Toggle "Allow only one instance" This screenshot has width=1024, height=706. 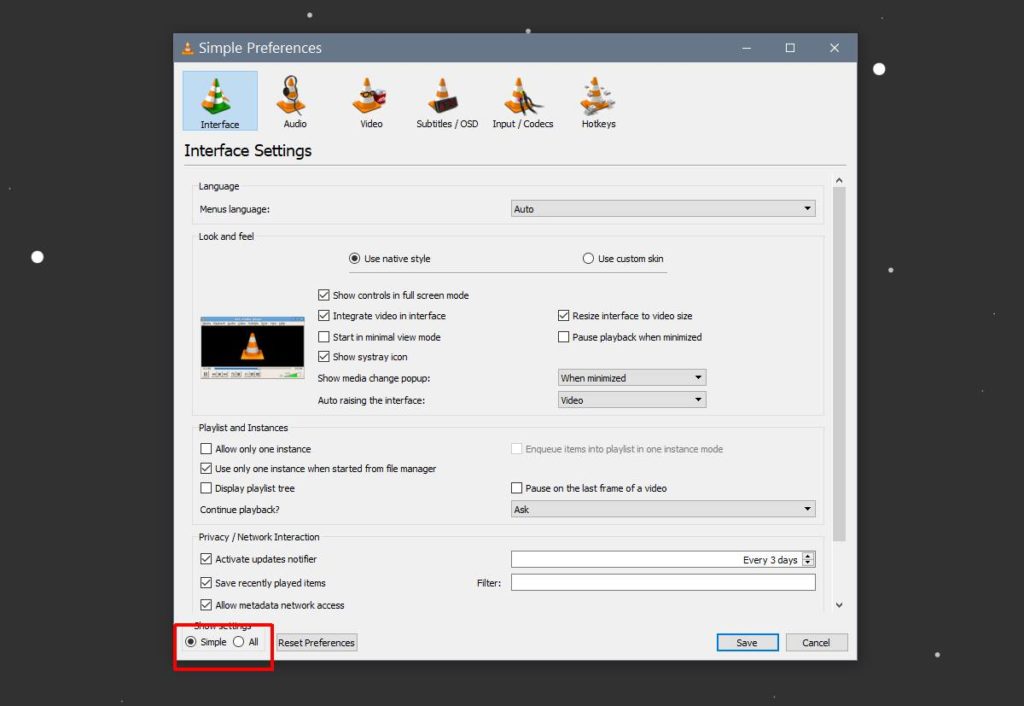205,448
